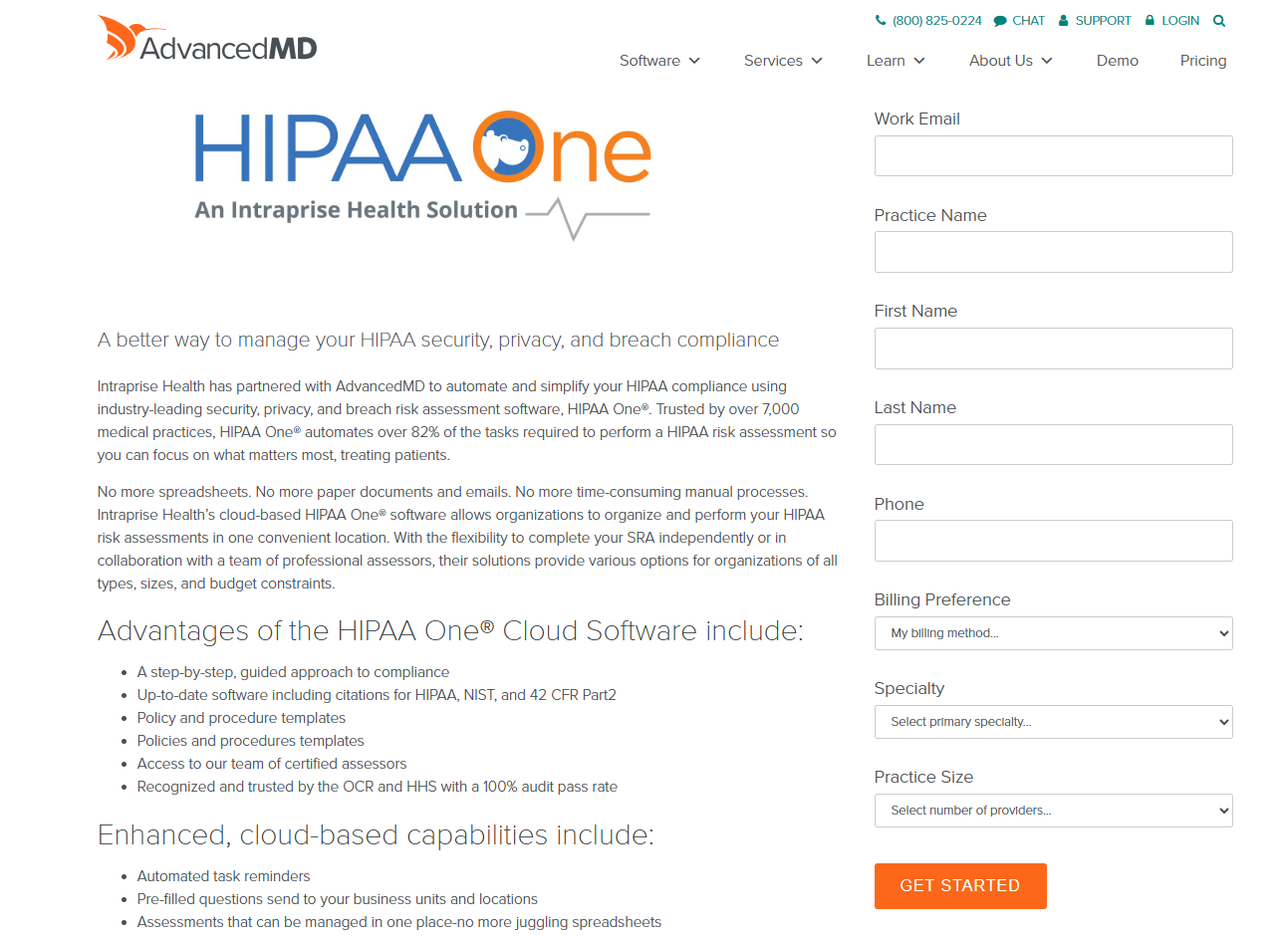Viewport: 1288px width, 938px height.
Task: Submit form with GET STARTED button
Action: pyautogui.click(x=960, y=886)
